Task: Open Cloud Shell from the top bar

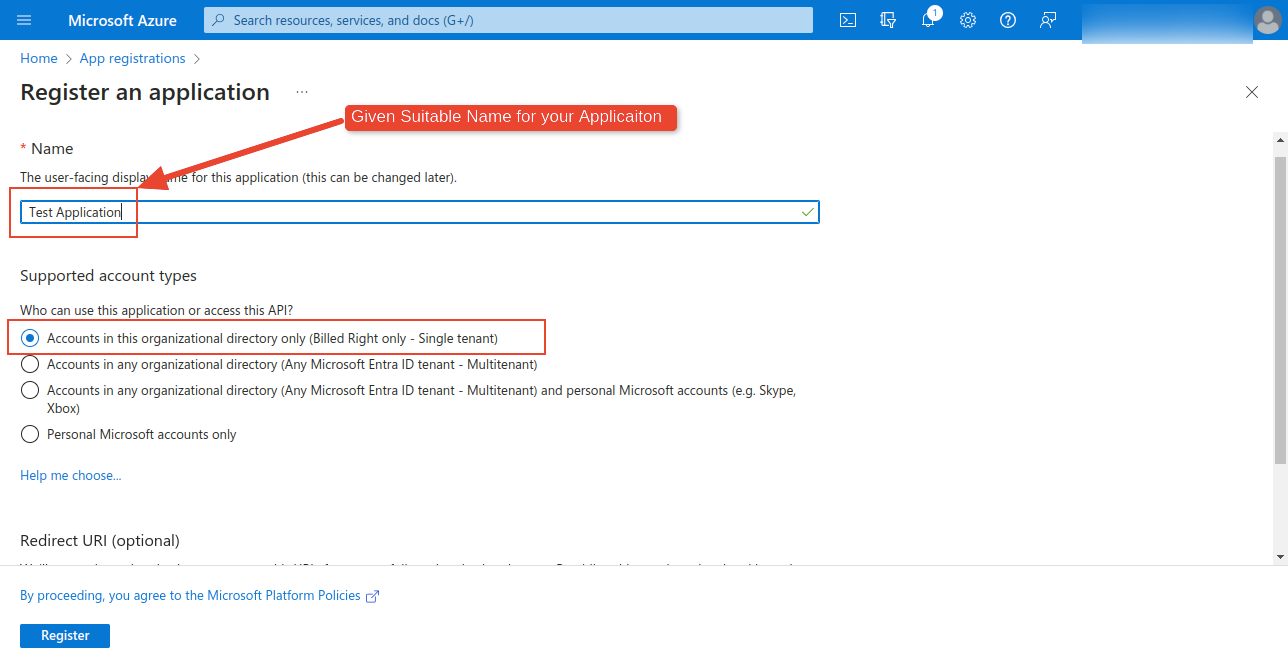Action: click(x=848, y=20)
